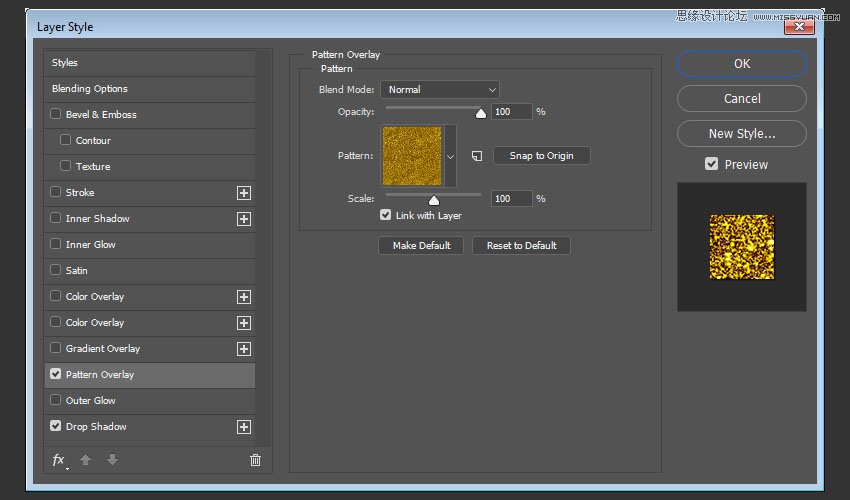Click the delete effect trash icon
This screenshot has width=850, height=500.
255,460
